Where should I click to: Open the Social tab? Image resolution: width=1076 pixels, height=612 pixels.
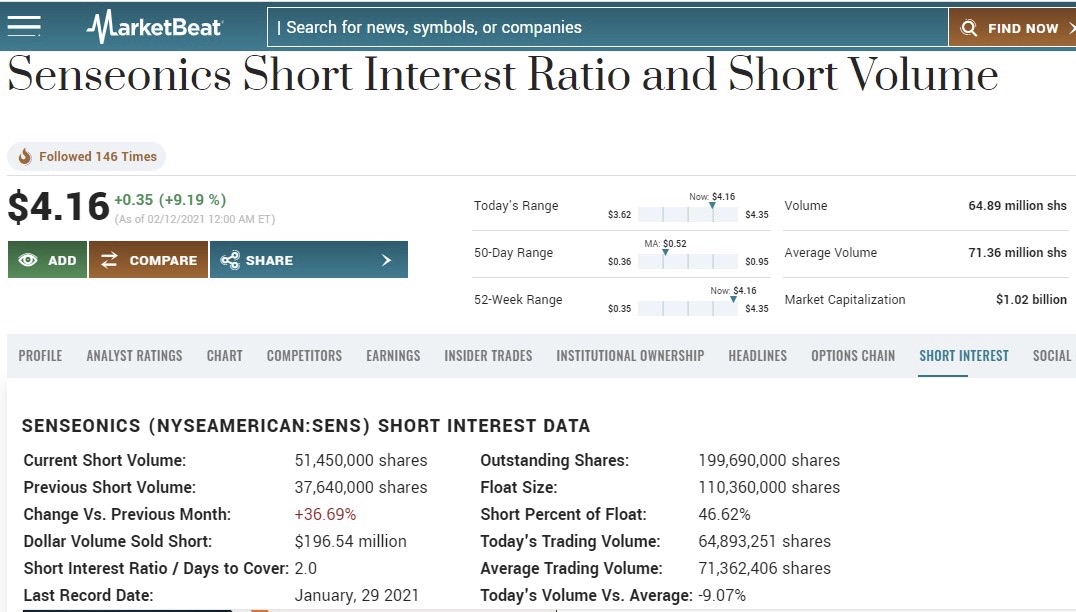pos(1052,355)
